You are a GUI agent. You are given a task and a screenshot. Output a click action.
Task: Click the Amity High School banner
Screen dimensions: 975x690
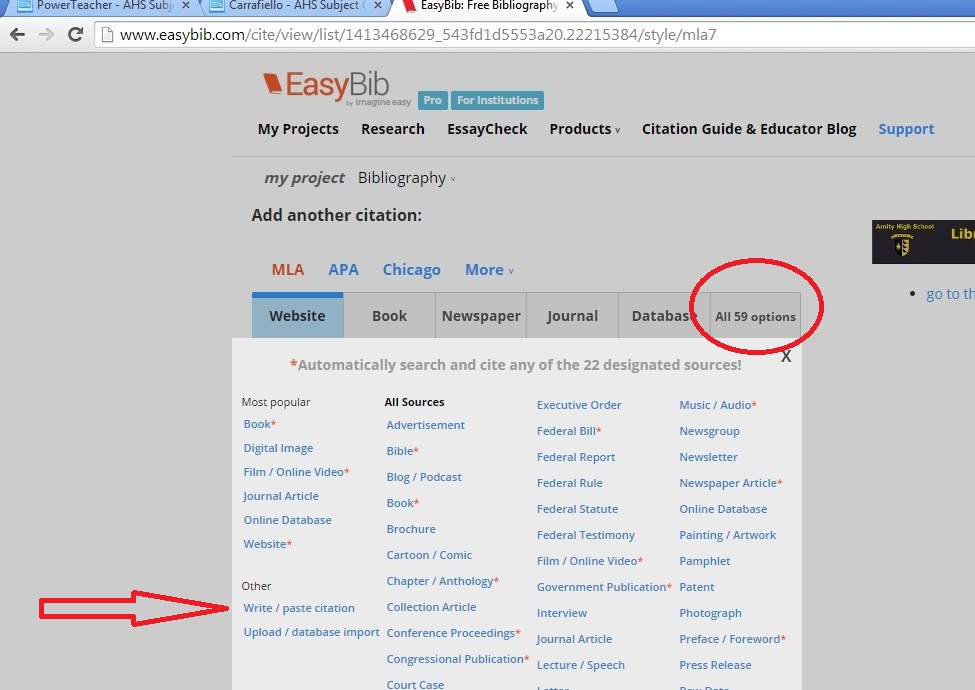click(923, 242)
